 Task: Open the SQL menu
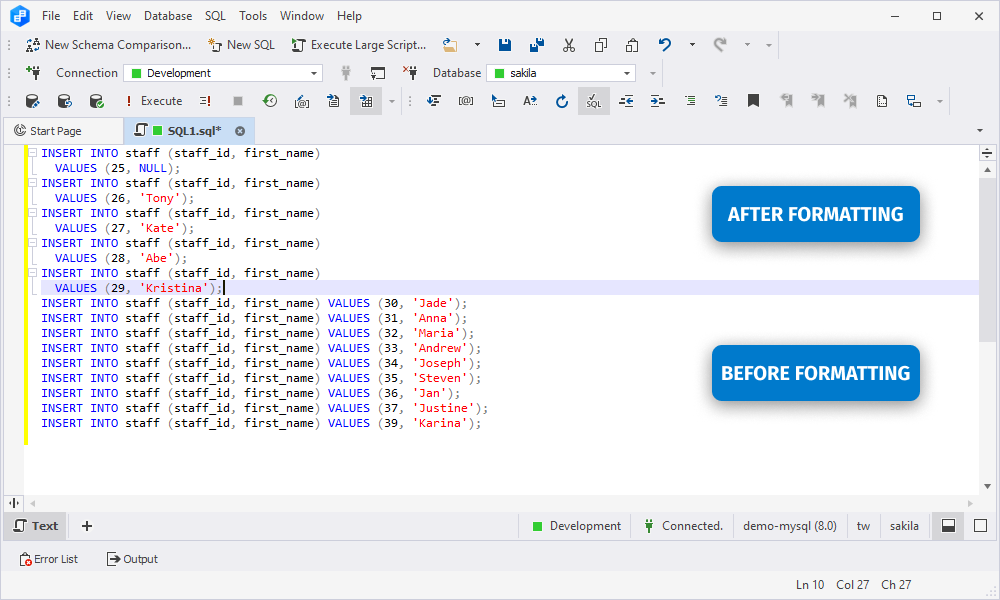coord(216,16)
